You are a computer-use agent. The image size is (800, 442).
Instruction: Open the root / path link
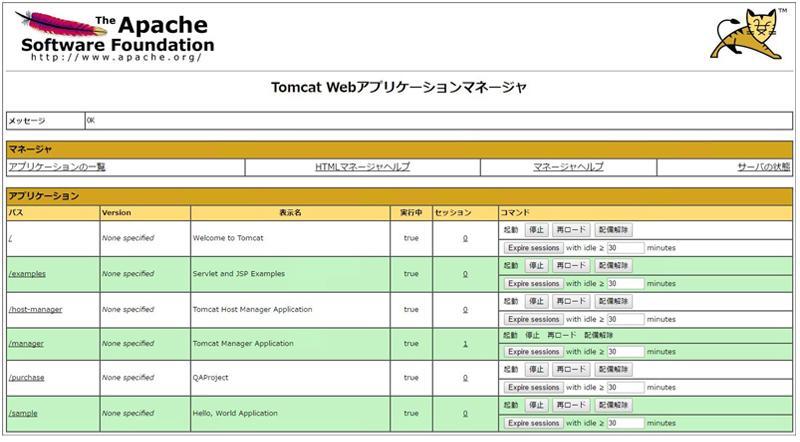tap(10, 238)
